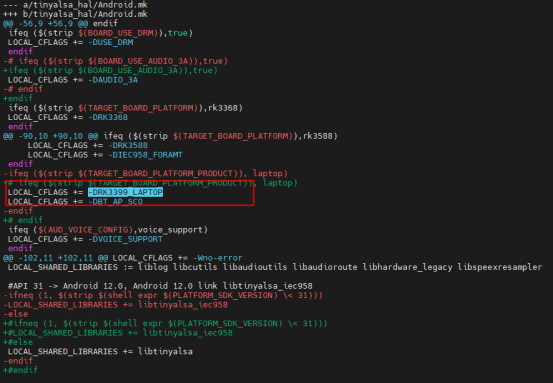Click the BOARD_USE_DRM ifeq line
553x383 pixels.
tap(101, 33)
